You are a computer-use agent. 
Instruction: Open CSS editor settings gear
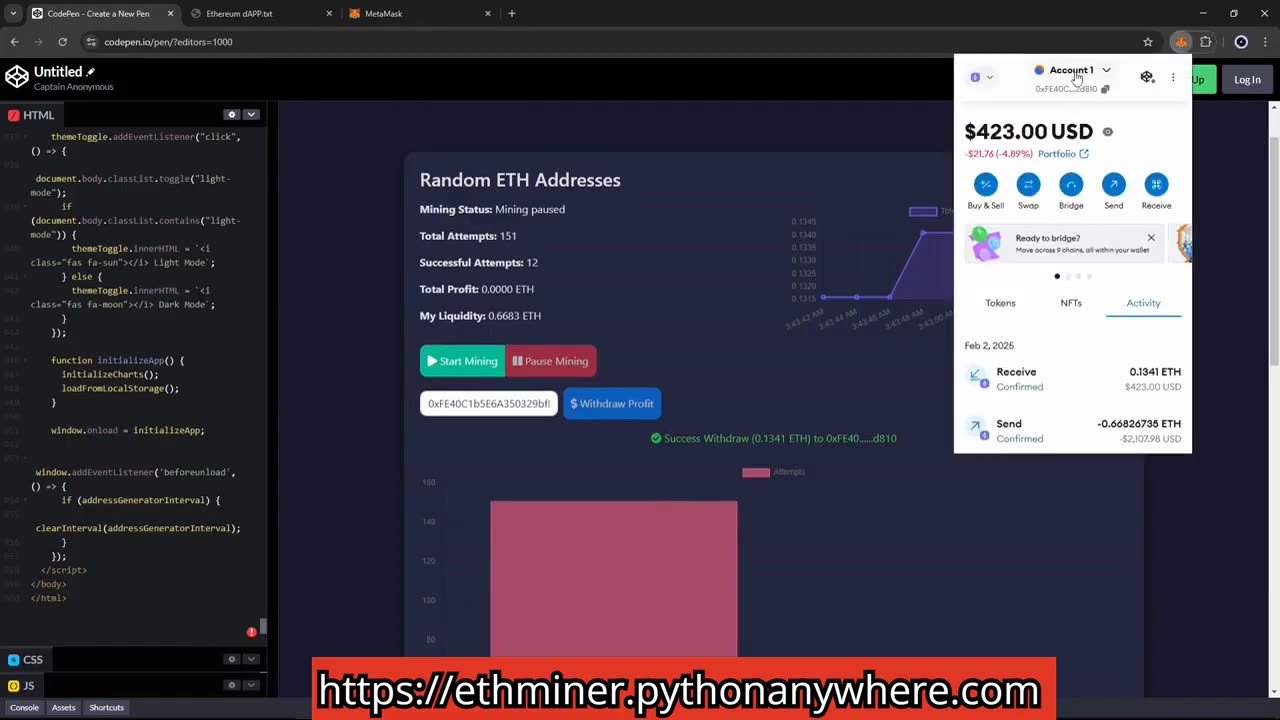[231, 659]
